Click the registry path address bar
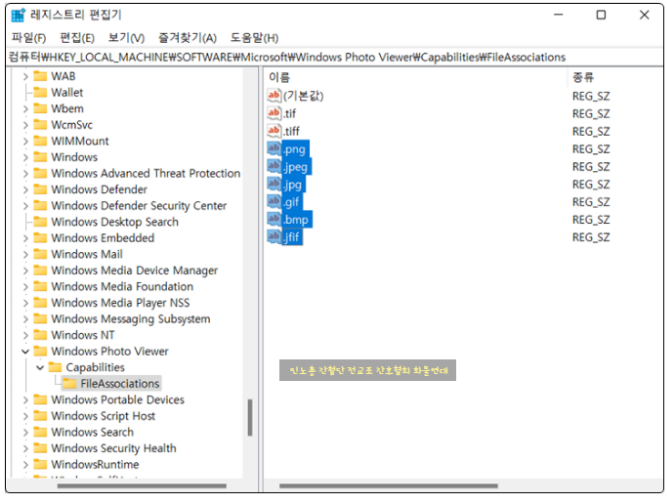667x499 pixels. tap(334, 57)
